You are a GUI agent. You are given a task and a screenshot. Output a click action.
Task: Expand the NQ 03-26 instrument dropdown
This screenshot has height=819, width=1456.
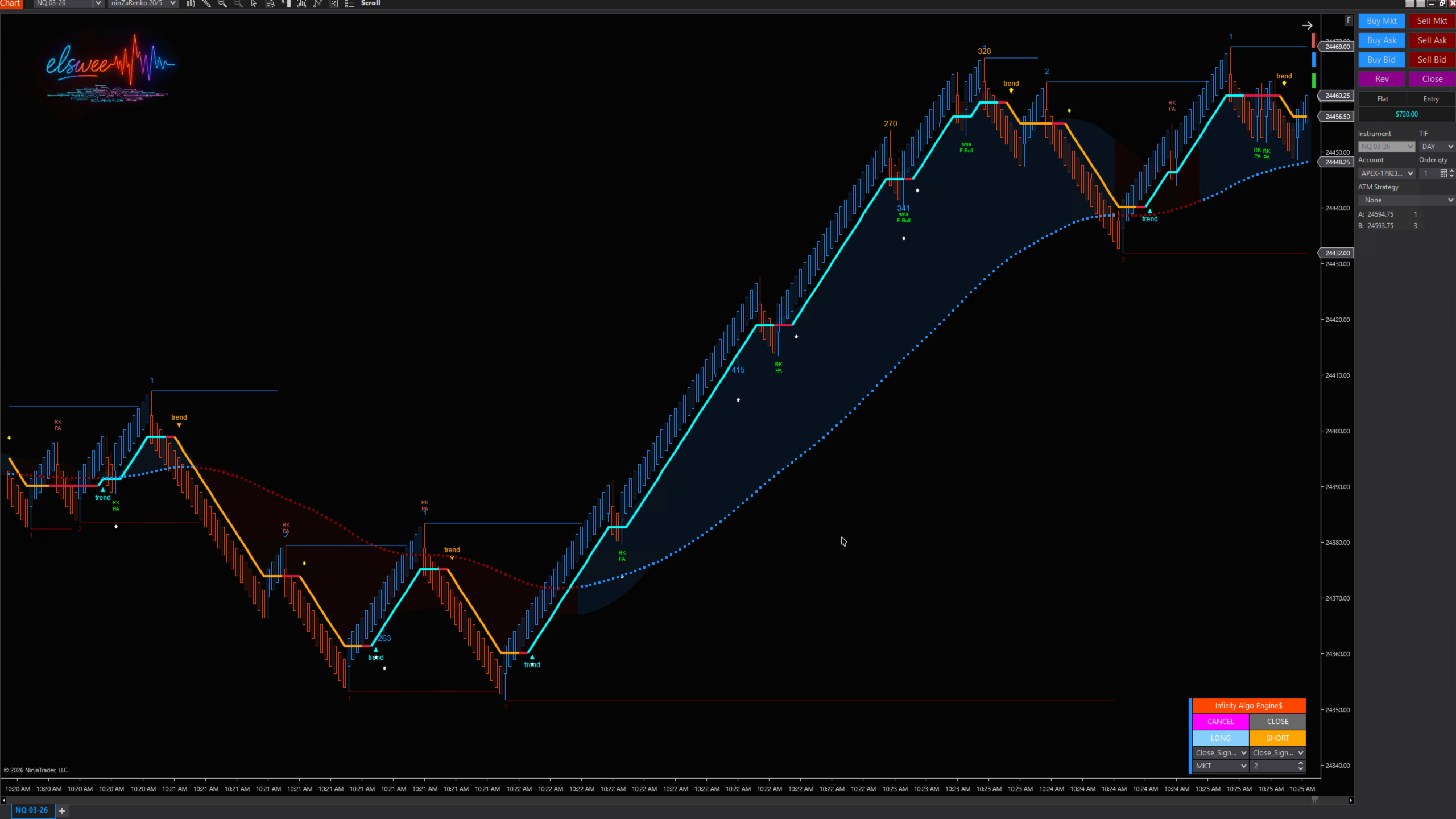tap(98, 3)
